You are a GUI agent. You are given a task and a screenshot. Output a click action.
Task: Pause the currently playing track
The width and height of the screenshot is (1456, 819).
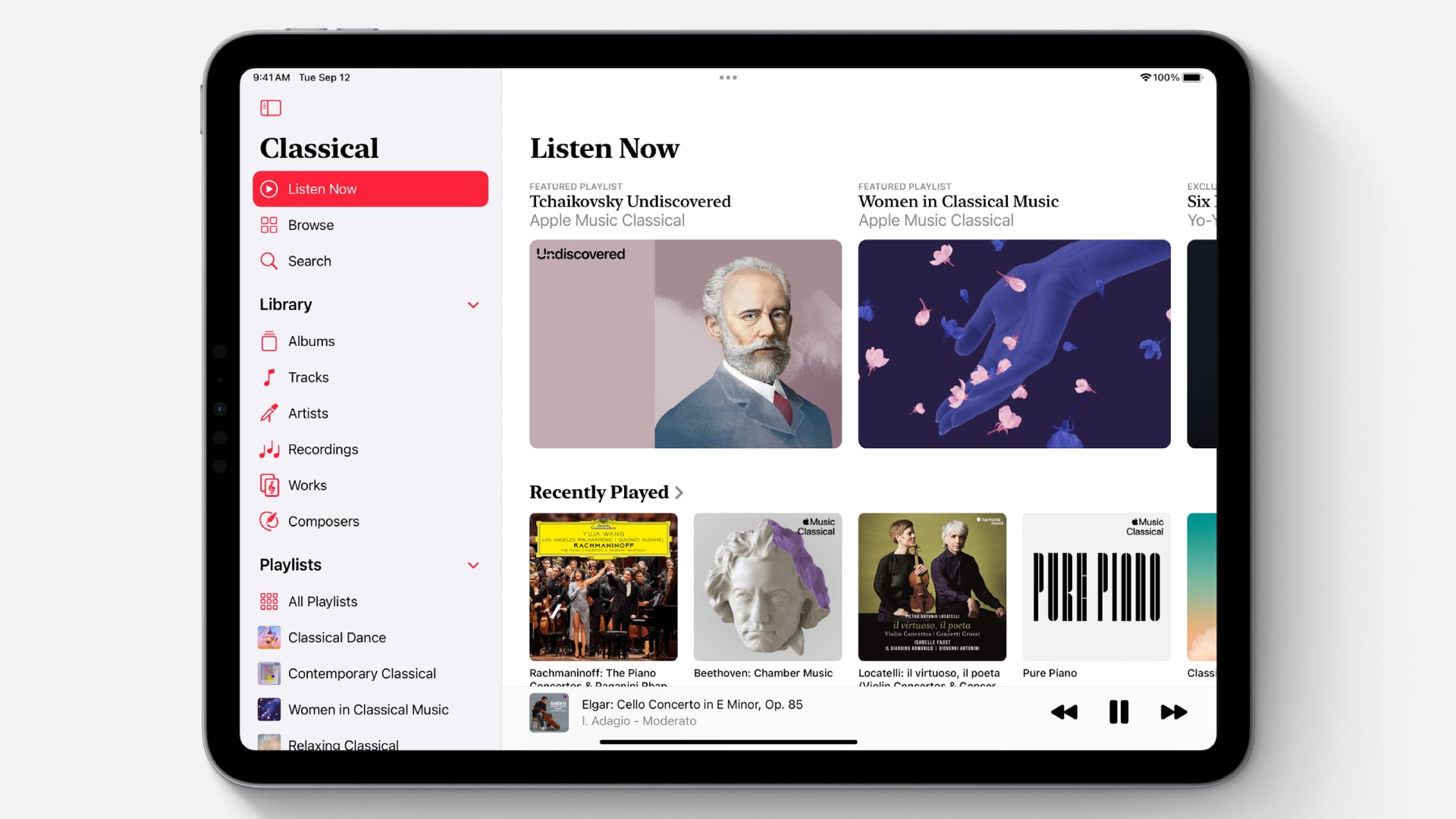(x=1118, y=711)
